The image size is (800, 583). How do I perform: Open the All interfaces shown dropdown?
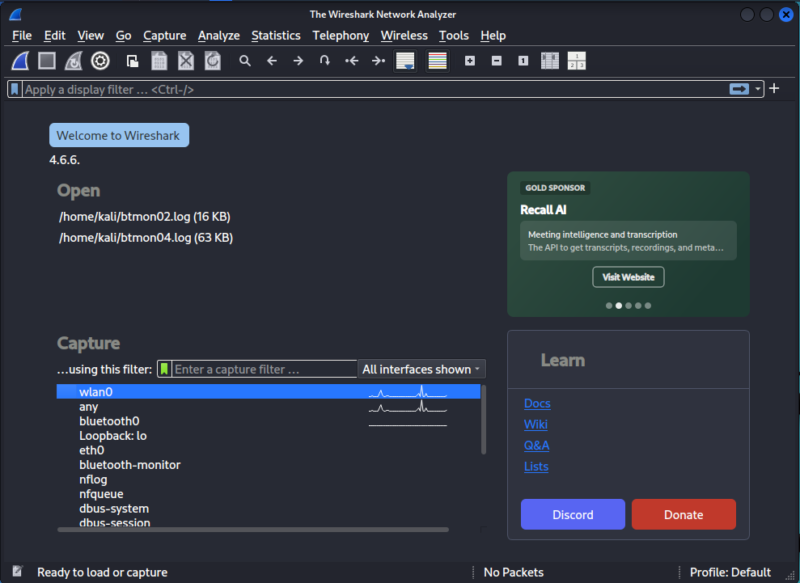(x=421, y=369)
